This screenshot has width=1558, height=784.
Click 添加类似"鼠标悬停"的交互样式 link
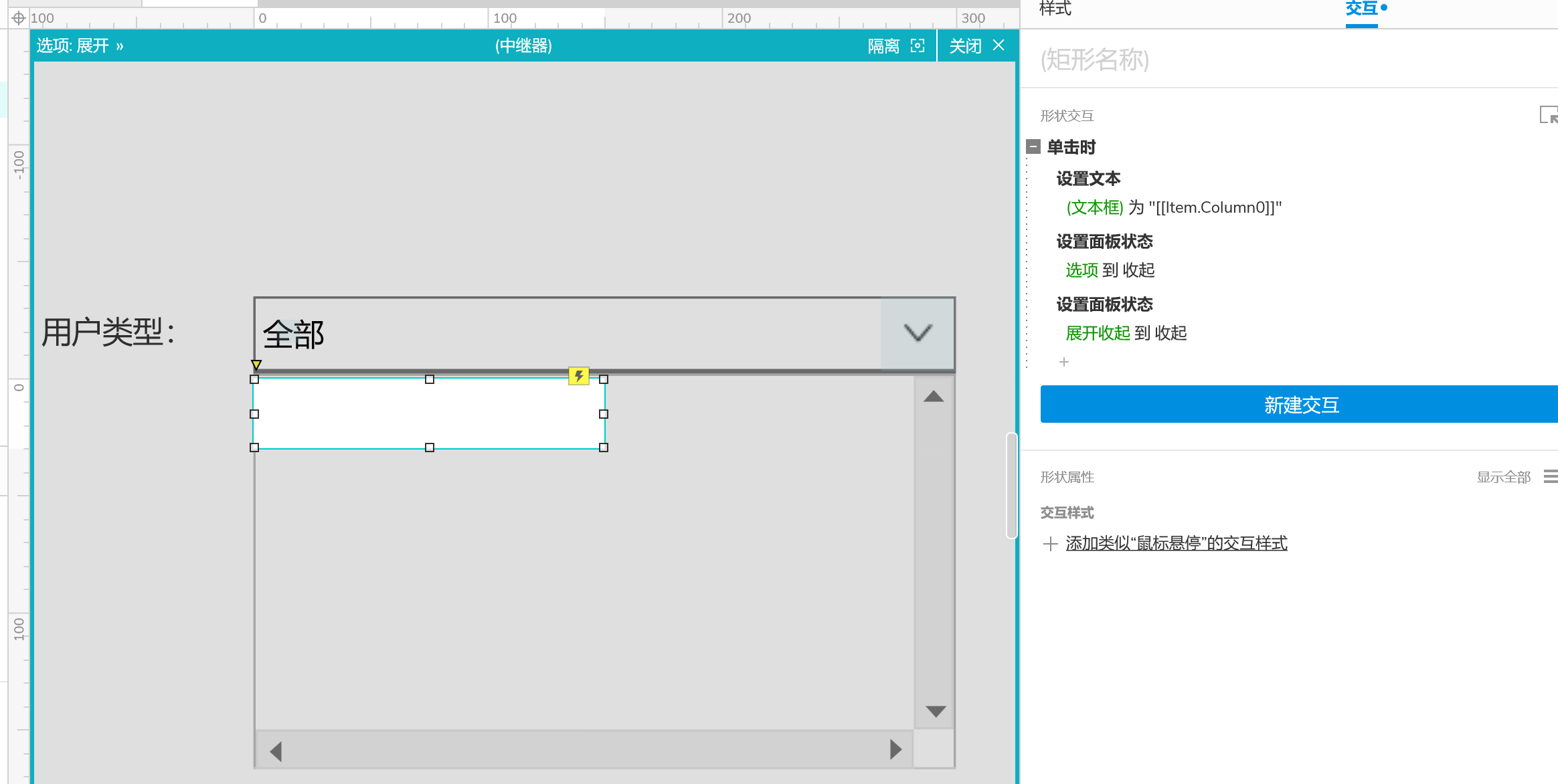click(x=1176, y=543)
